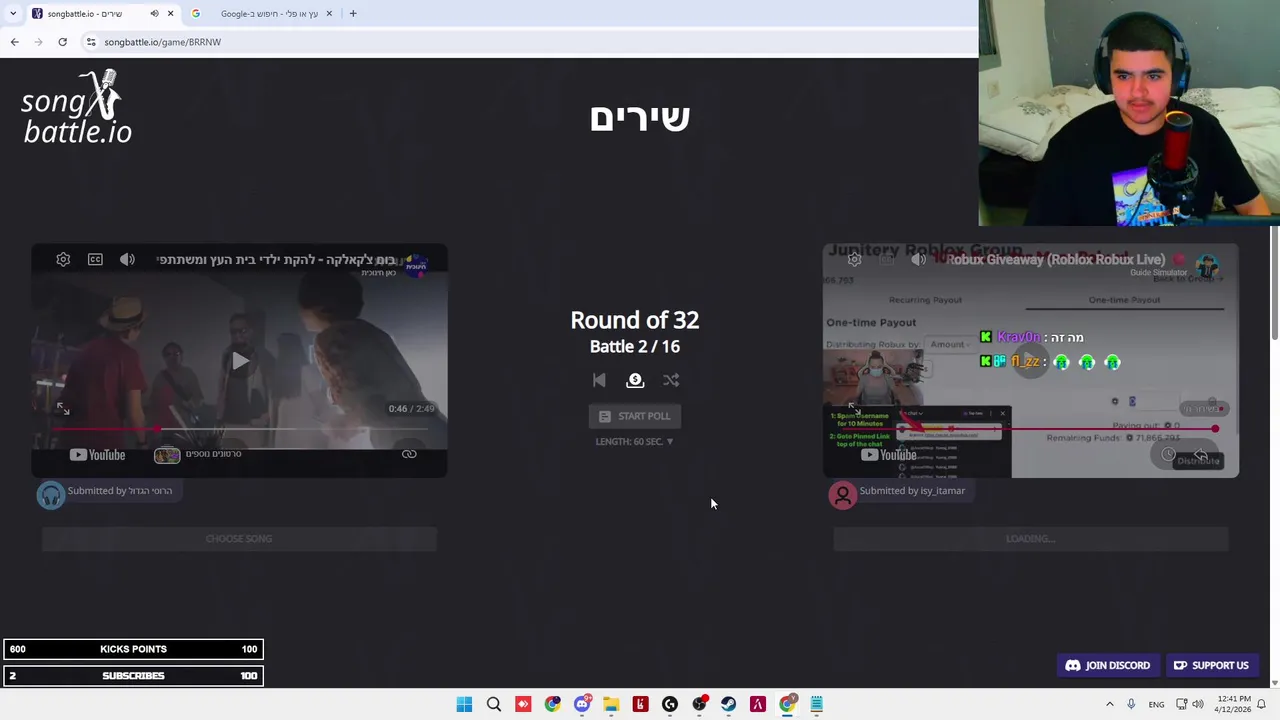This screenshot has height=720, width=1280.
Task: Focus the address bar URL
Action: (163, 42)
